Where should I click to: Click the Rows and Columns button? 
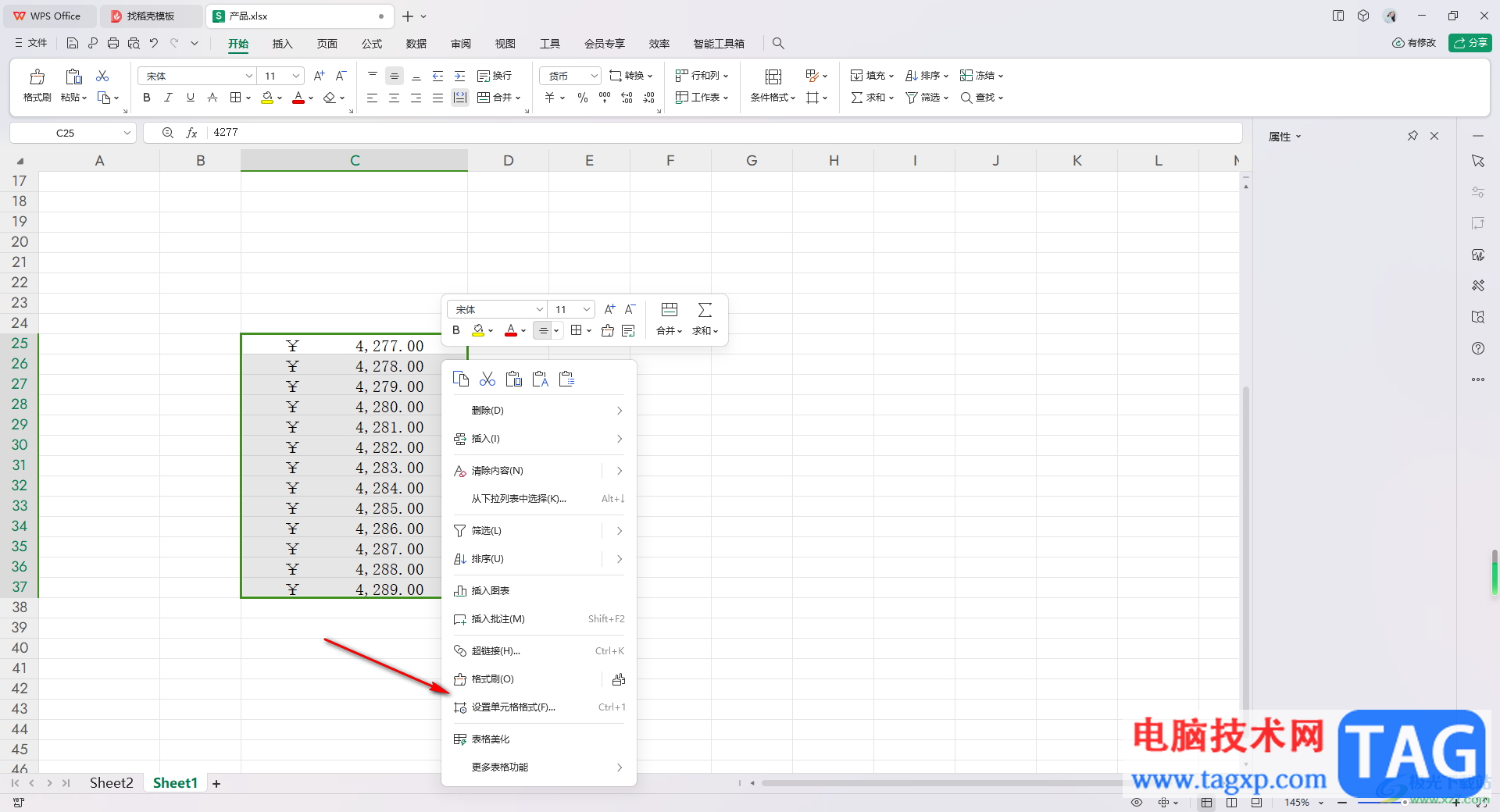tap(702, 76)
